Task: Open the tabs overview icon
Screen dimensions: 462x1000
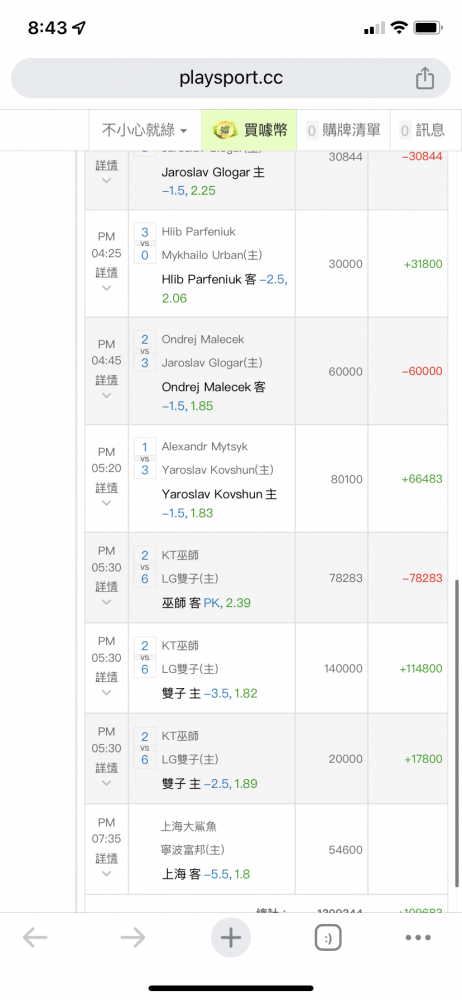Action: 328,938
